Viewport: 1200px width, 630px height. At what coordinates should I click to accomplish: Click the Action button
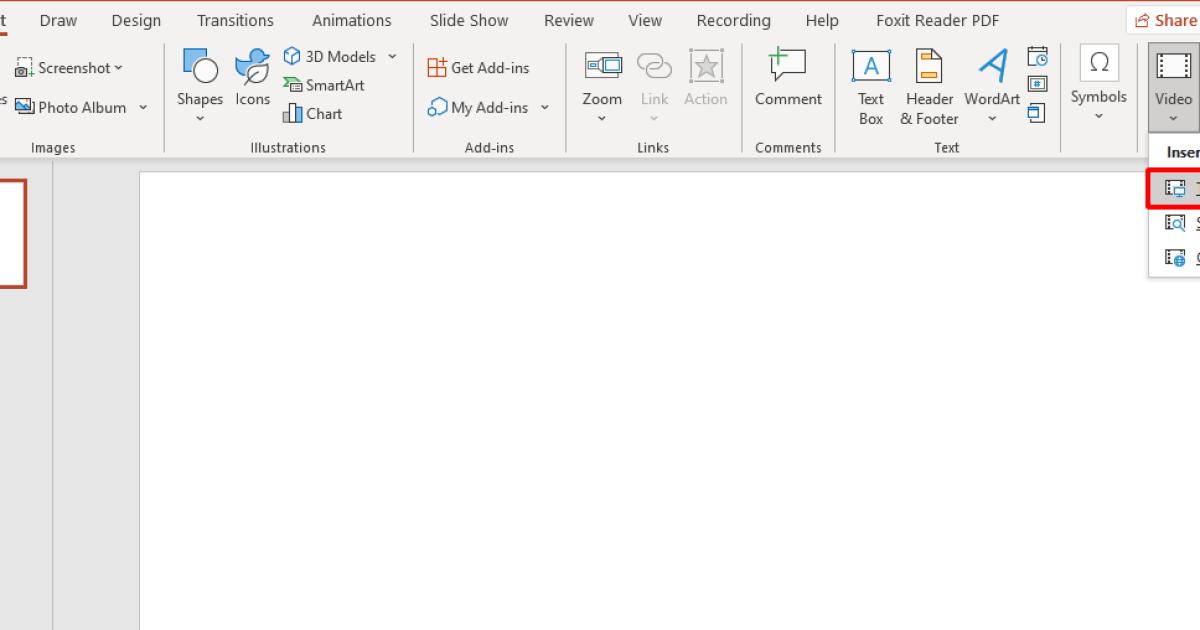click(x=706, y=78)
